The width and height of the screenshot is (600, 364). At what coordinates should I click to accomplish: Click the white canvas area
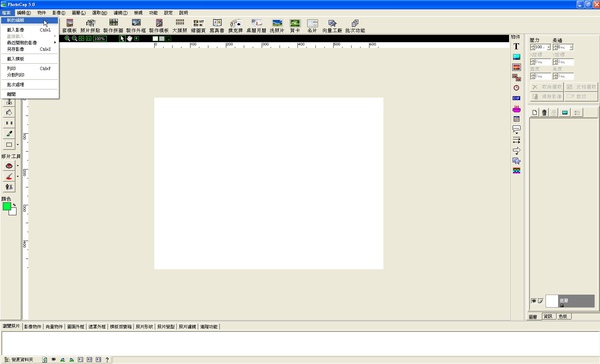pos(269,183)
